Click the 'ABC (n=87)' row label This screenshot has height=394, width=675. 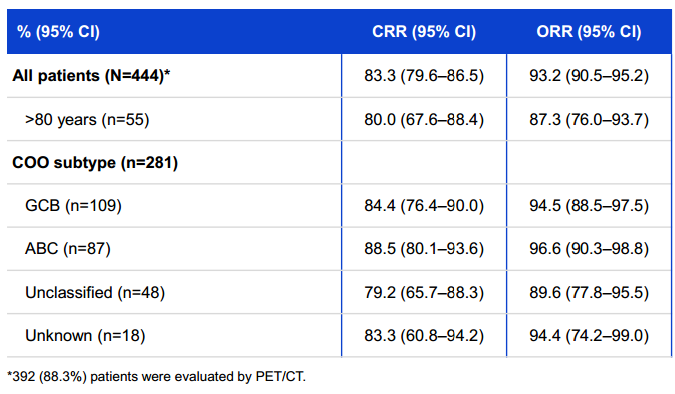68,249
